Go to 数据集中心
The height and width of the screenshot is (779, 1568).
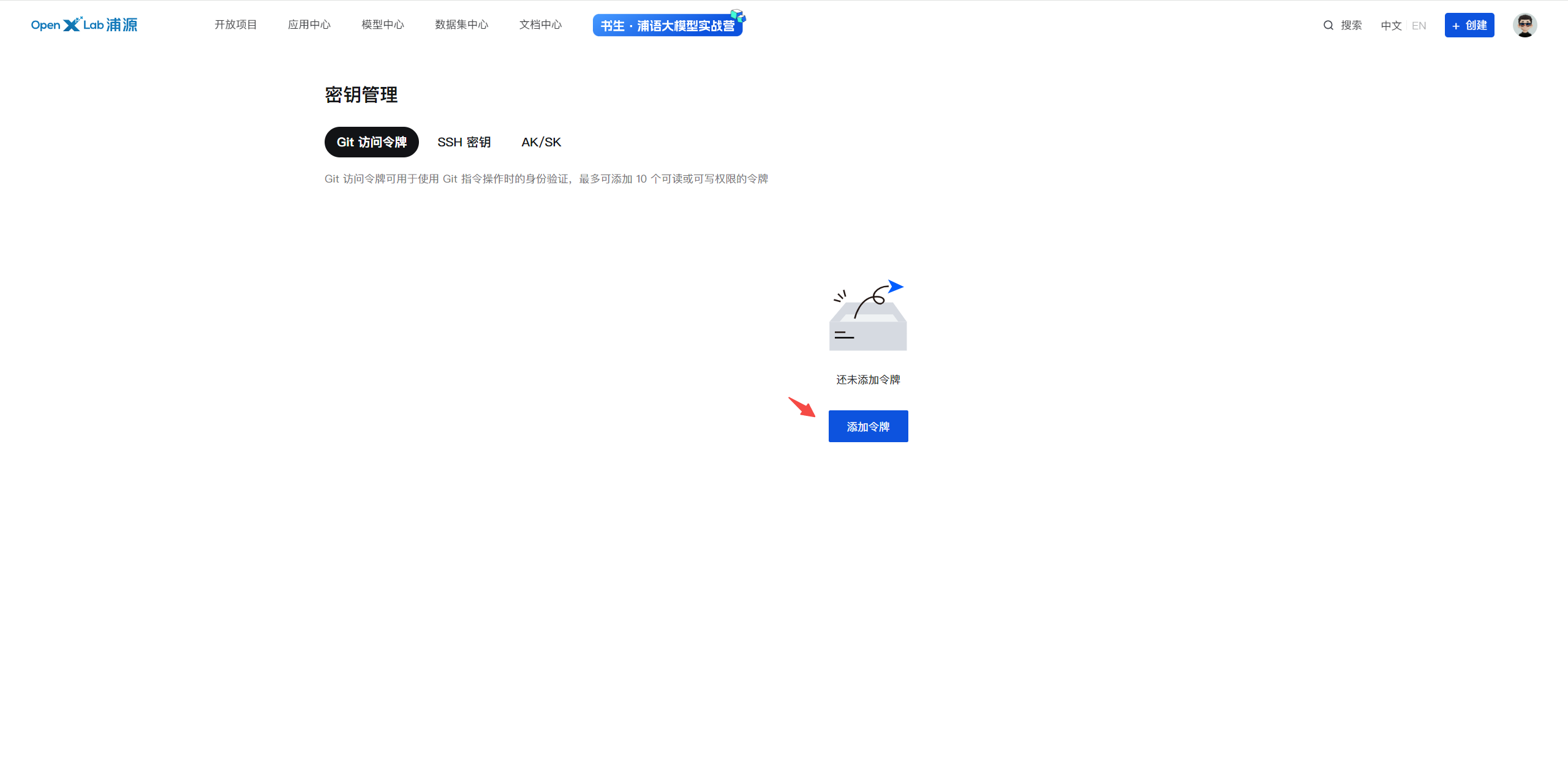click(x=461, y=24)
